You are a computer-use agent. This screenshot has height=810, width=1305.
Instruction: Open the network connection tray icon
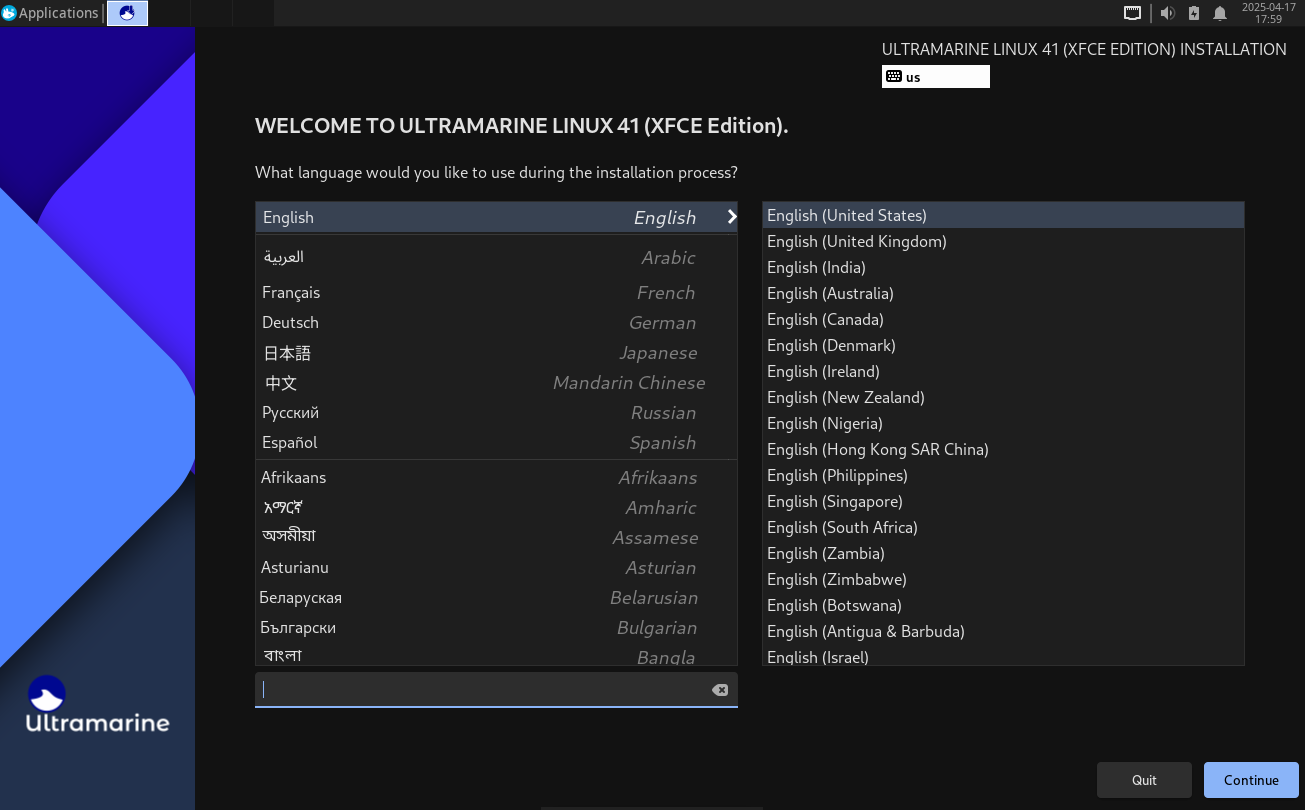click(x=1132, y=13)
